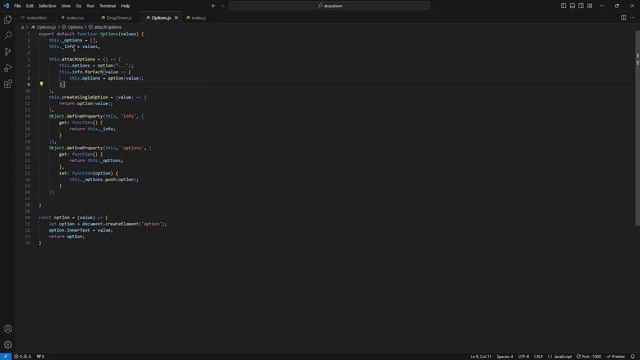The width and height of the screenshot is (640, 360).
Task: Click line number 9 in the gutter
Action: click(x=29, y=84)
